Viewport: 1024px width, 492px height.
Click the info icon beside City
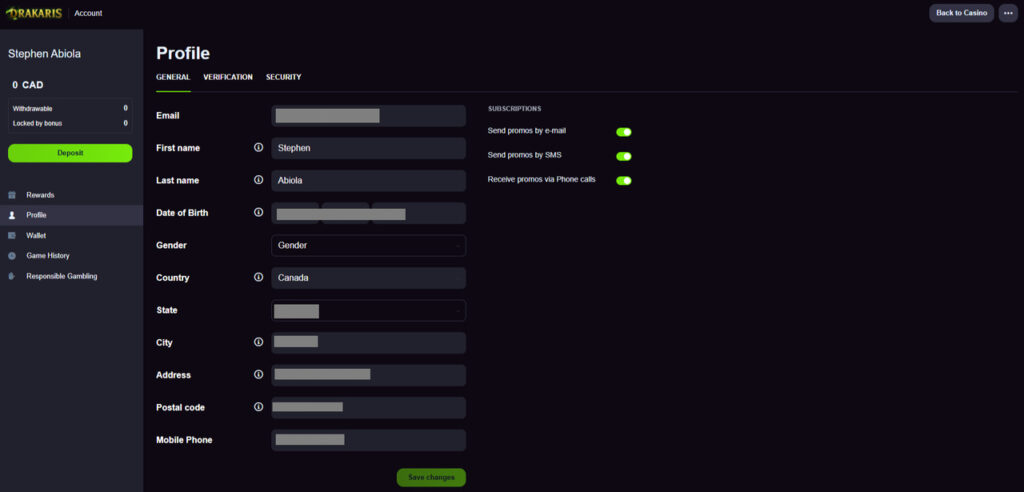259,342
